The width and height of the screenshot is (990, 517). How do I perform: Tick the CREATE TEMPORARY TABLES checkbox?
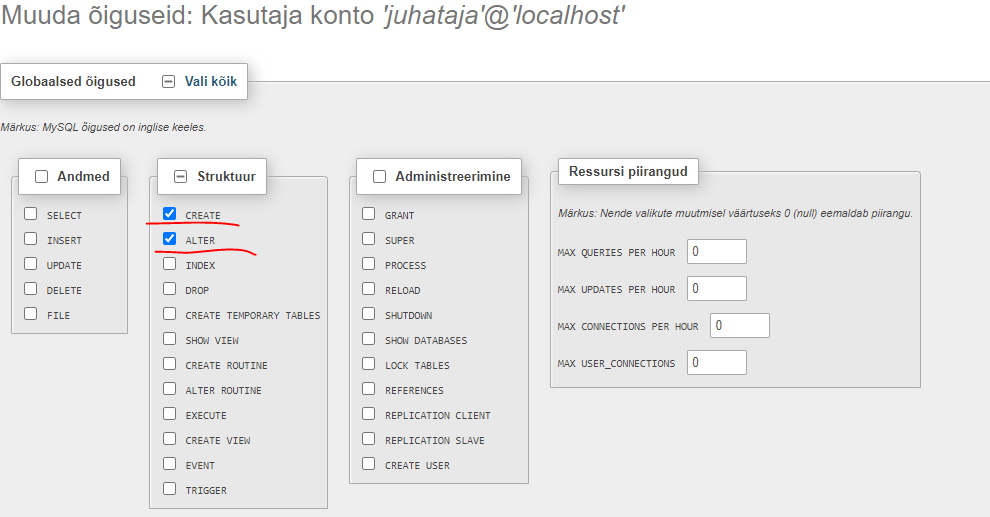(170, 314)
